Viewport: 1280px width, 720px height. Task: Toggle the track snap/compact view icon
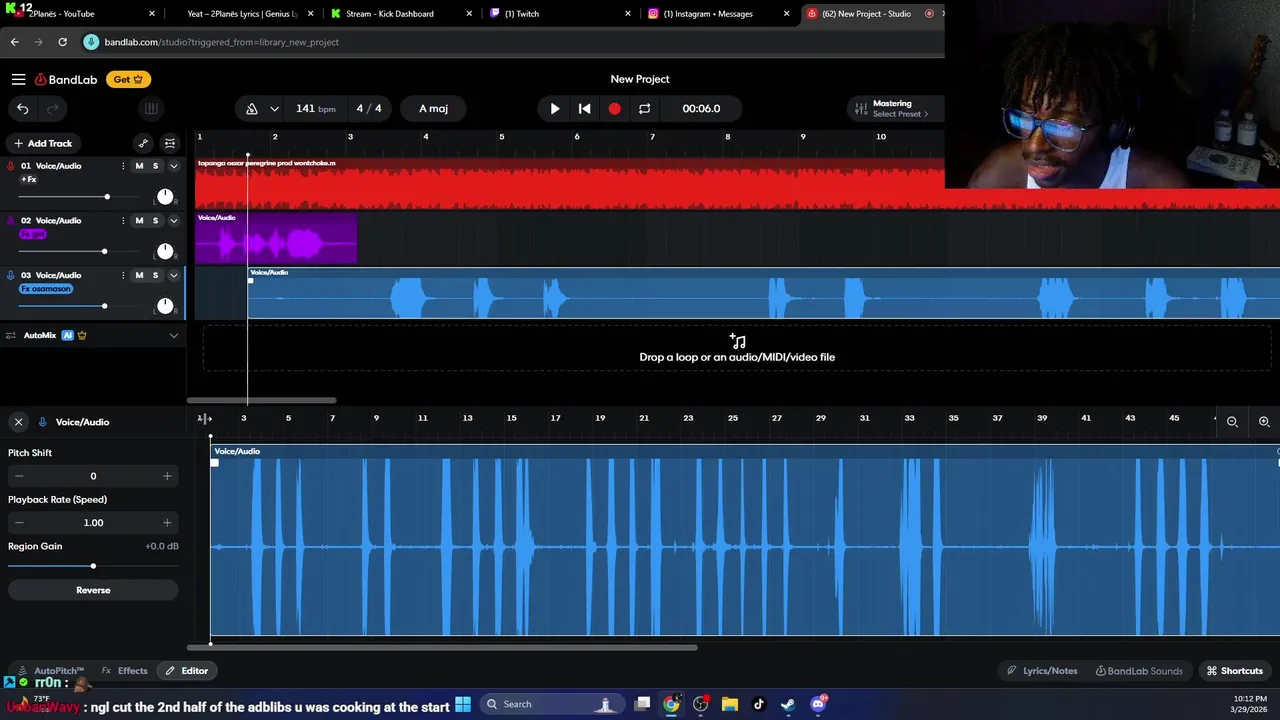170,143
